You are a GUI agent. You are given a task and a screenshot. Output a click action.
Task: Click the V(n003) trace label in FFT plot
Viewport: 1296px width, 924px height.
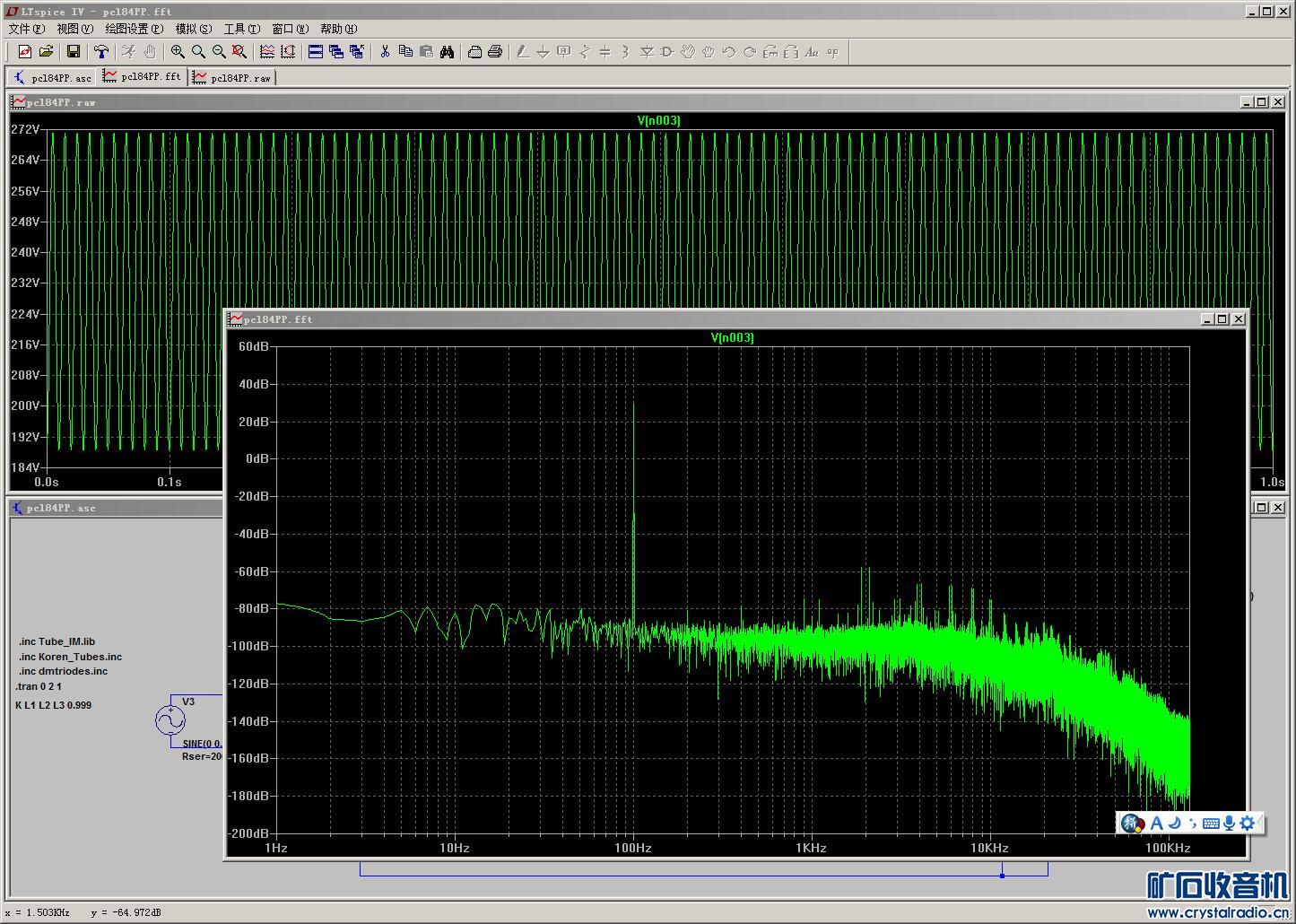tap(732, 338)
